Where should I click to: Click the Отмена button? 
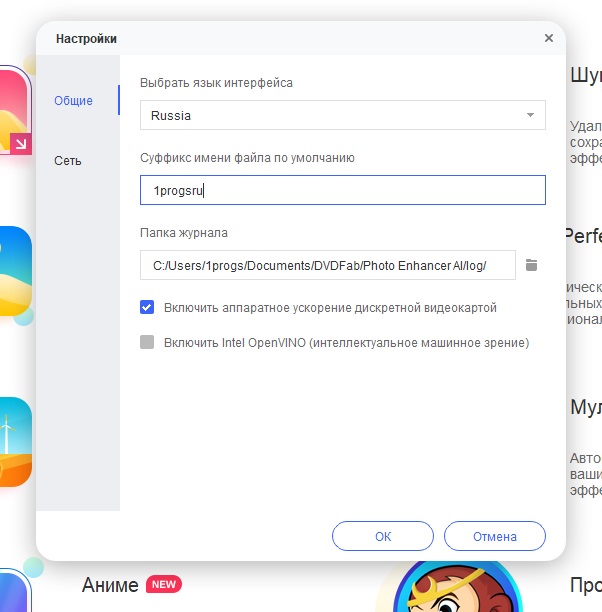pos(495,536)
